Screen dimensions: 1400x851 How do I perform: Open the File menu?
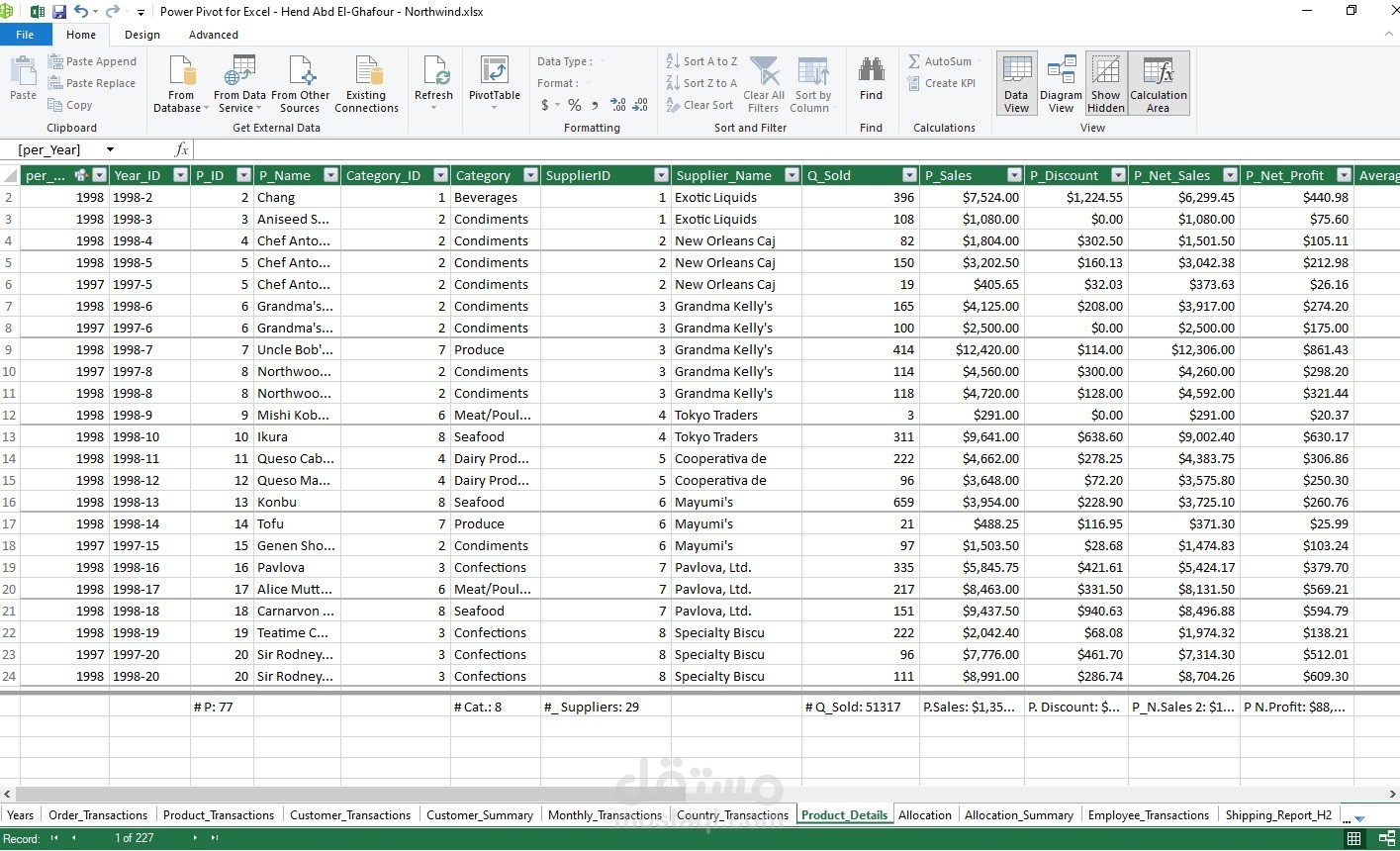tap(25, 34)
